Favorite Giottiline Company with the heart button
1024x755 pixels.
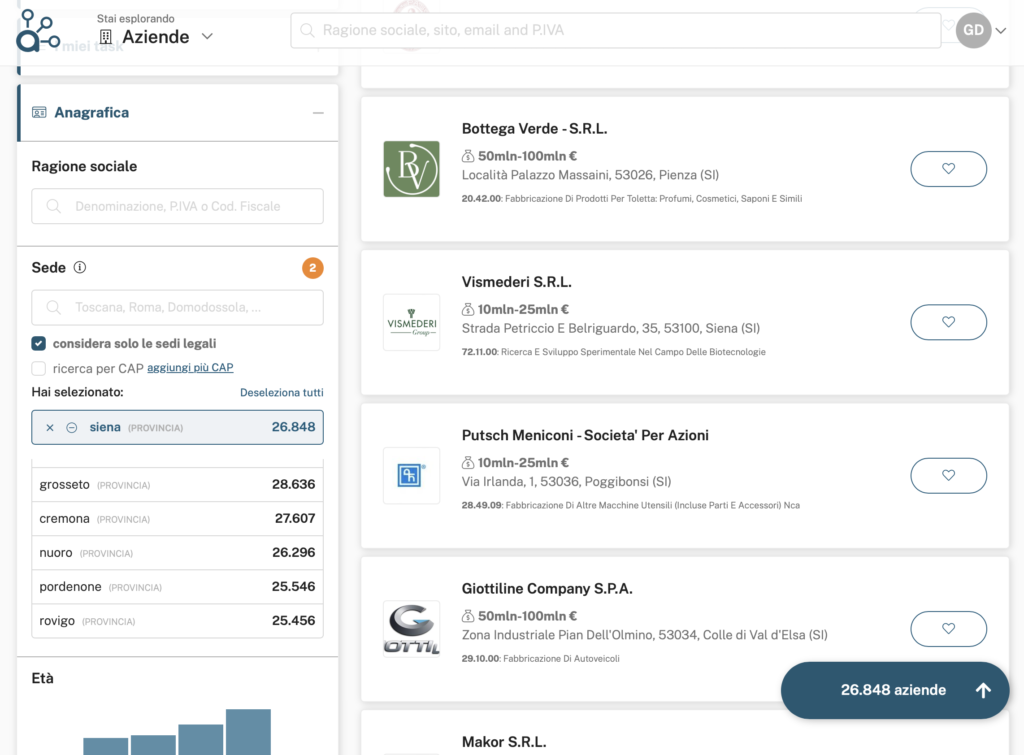tap(948, 629)
